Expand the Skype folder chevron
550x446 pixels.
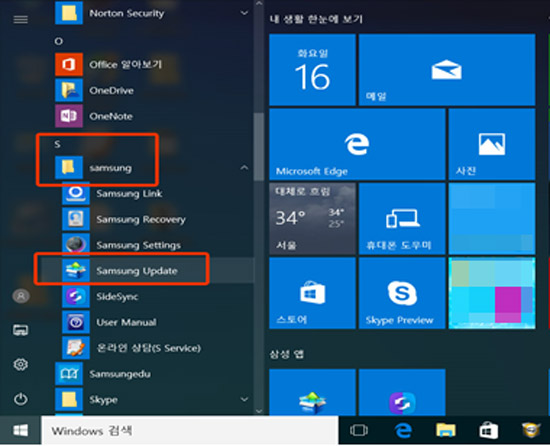point(244,399)
